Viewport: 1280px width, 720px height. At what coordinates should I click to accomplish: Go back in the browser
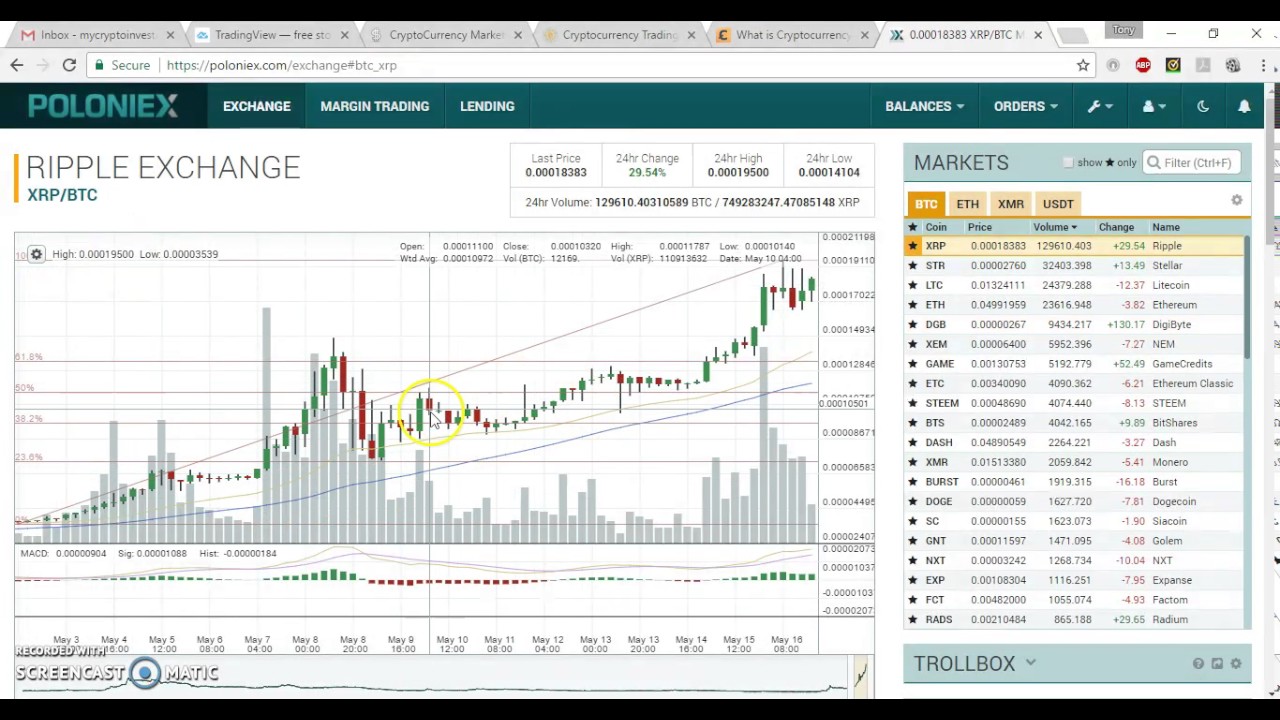(x=17, y=65)
